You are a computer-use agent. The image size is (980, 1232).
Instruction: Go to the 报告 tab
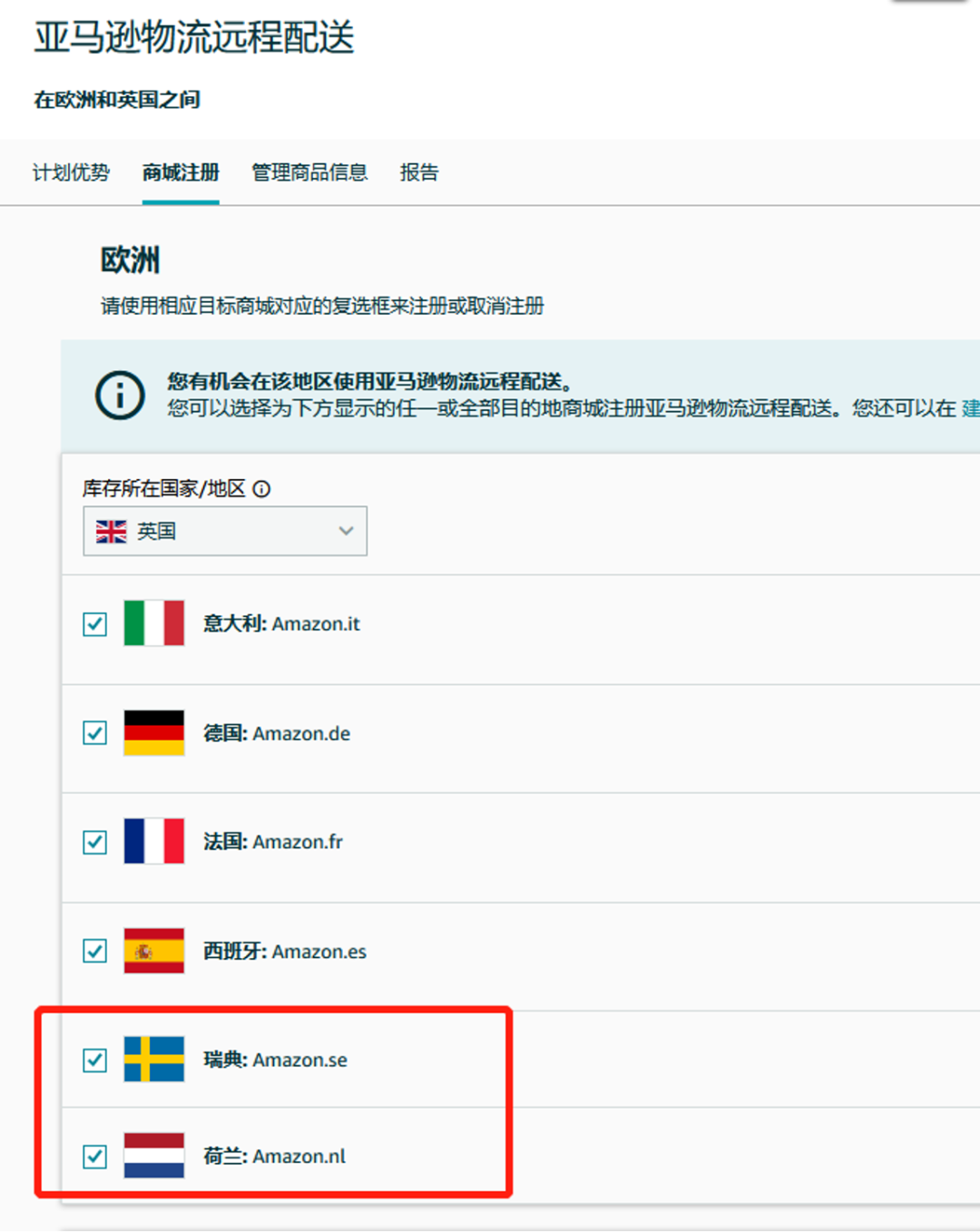tap(419, 172)
